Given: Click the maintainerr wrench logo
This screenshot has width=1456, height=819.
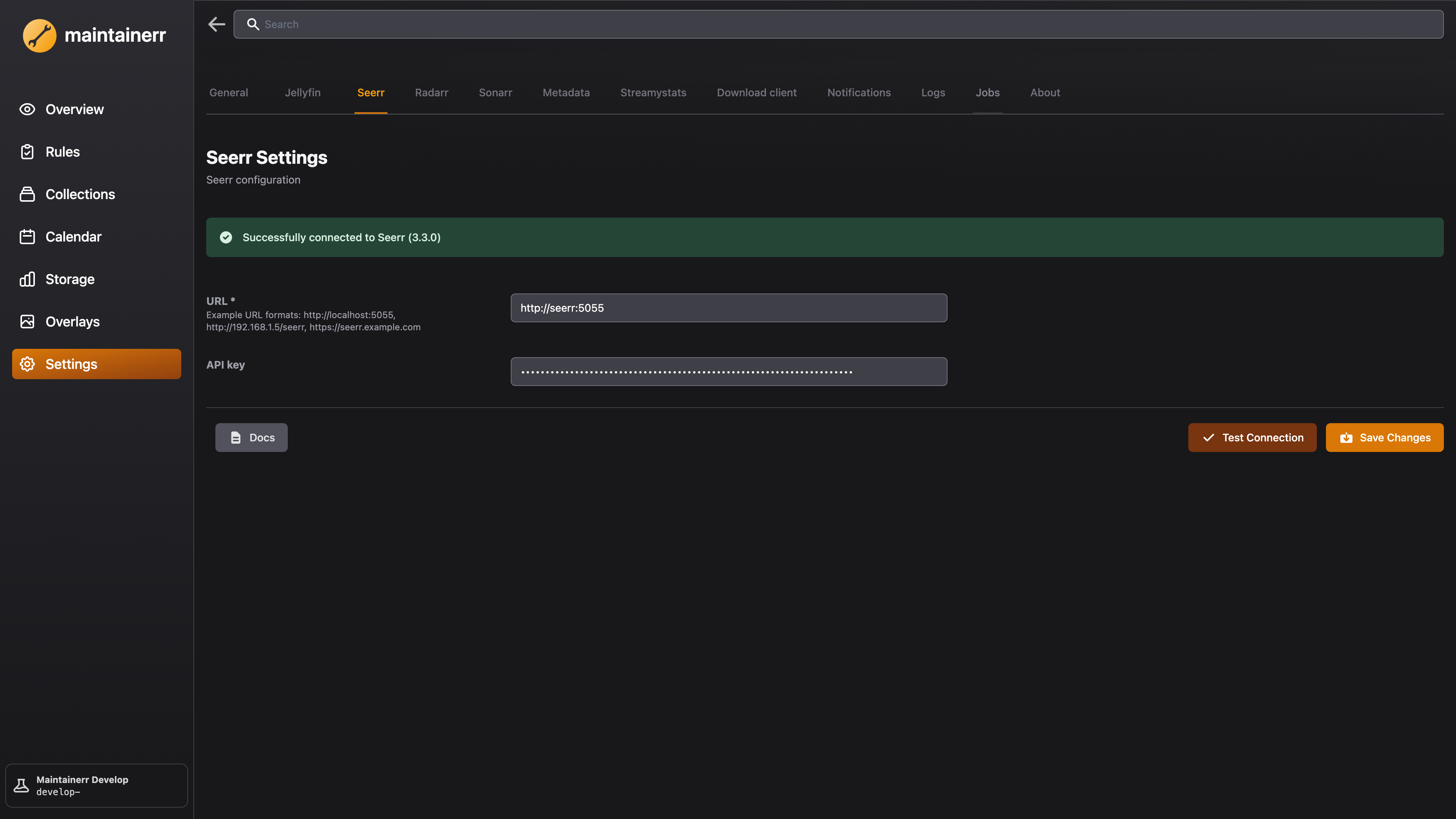Looking at the screenshot, I should (39, 36).
